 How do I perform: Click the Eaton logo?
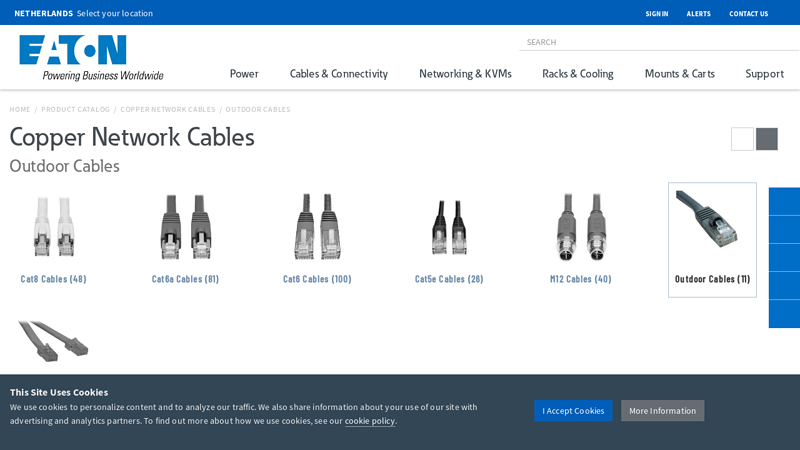pyautogui.click(x=91, y=58)
